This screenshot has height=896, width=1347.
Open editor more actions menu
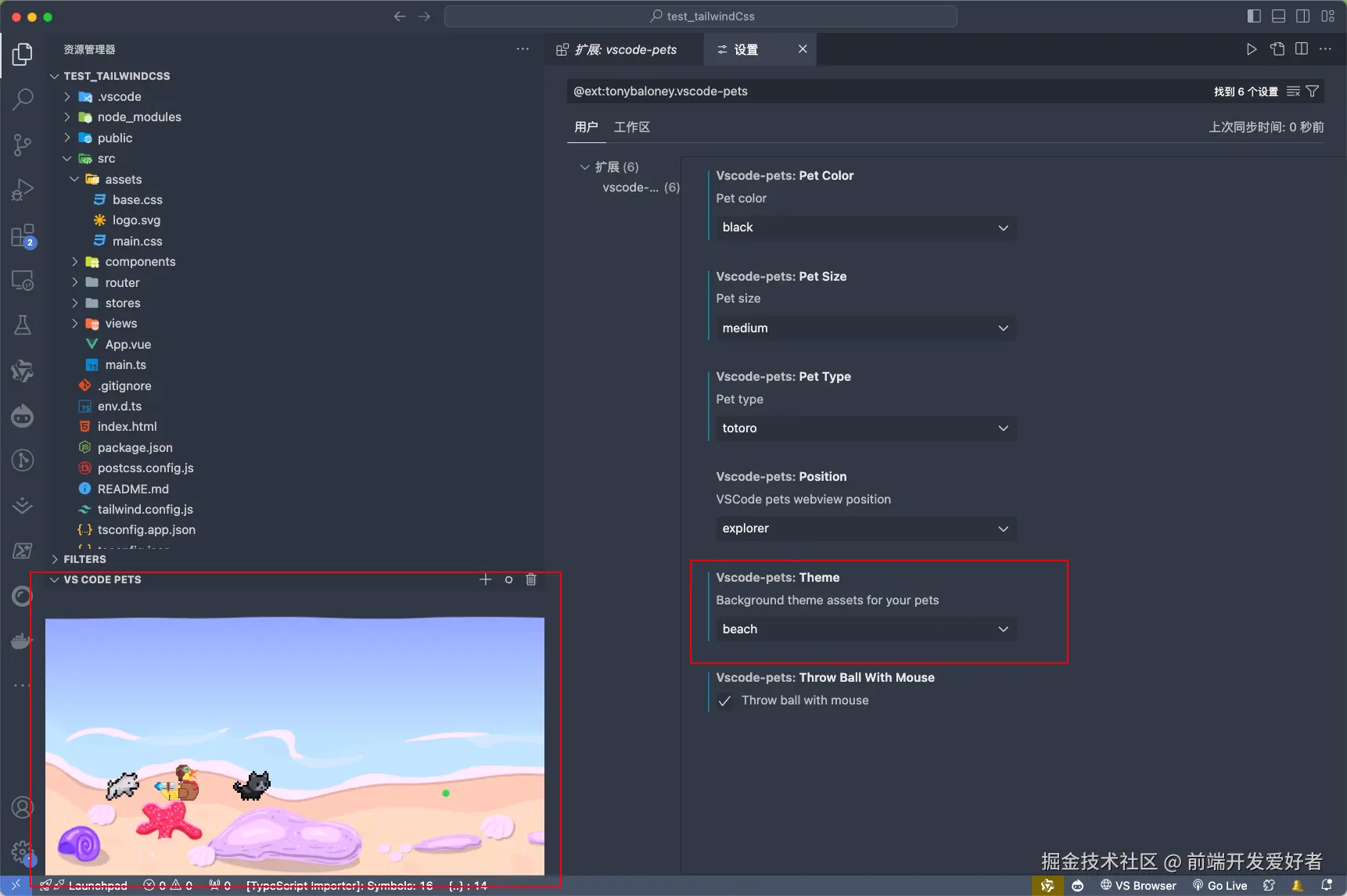coord(1325,49)
